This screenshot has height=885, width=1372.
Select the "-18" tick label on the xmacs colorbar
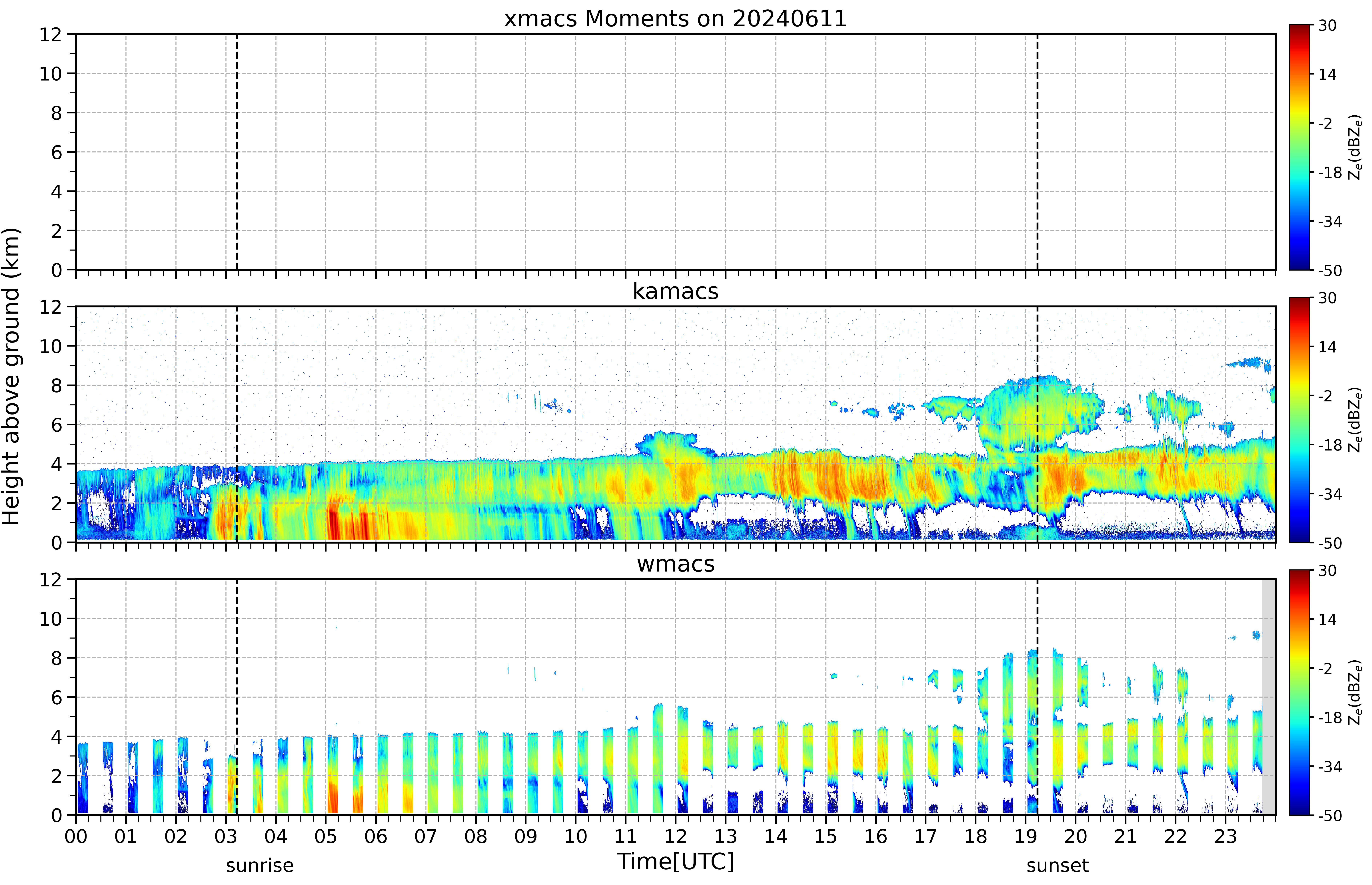[1330, 172]
